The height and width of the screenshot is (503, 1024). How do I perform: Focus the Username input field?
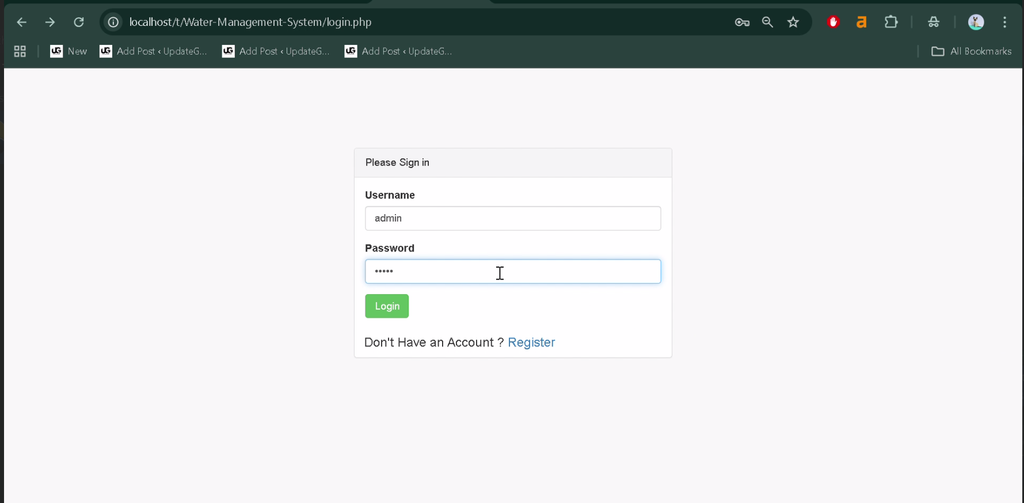coord(513,218)
